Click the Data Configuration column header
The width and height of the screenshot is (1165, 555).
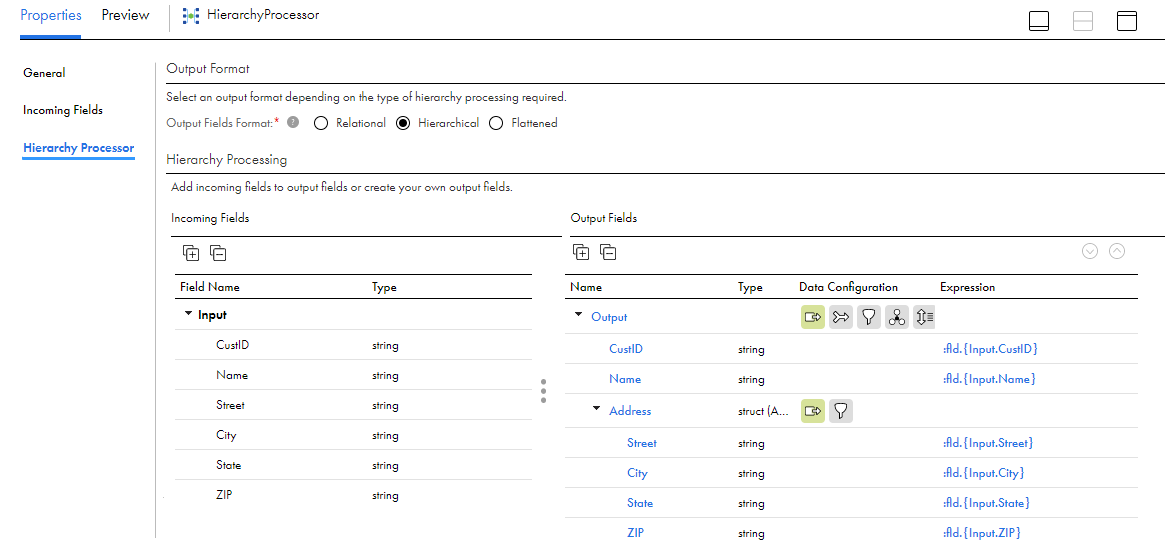click(848, 287)
